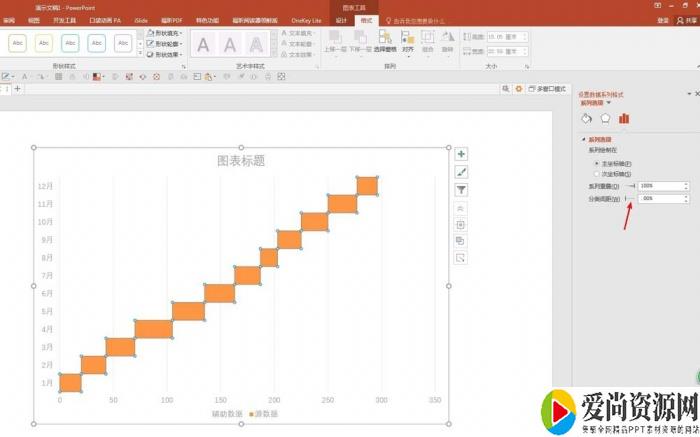Select the Fill & Line paint bucket icon
The height and width of the screenshot is (437, 700).
(587, 119)
